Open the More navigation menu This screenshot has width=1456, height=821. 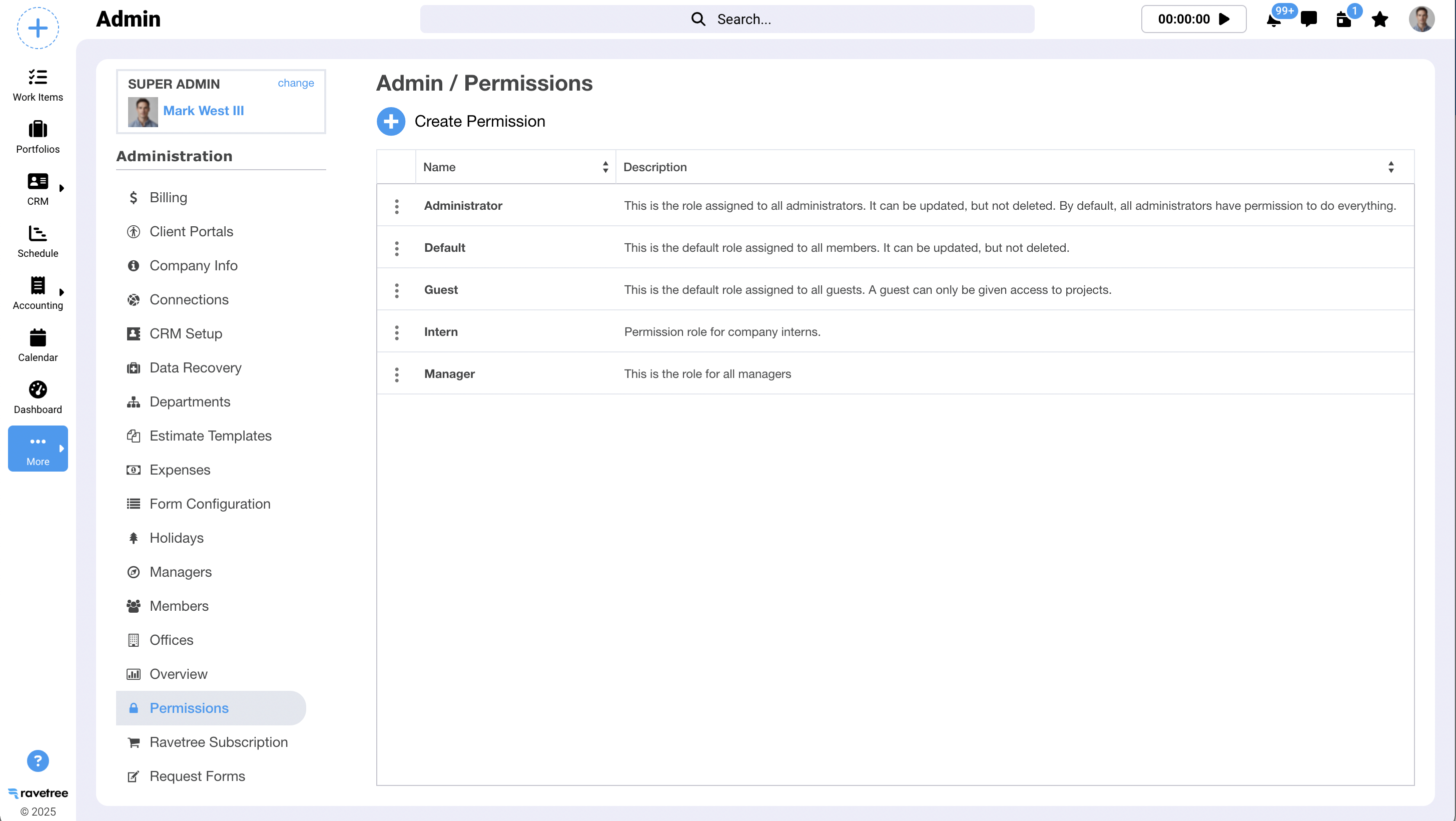(38, 449)
